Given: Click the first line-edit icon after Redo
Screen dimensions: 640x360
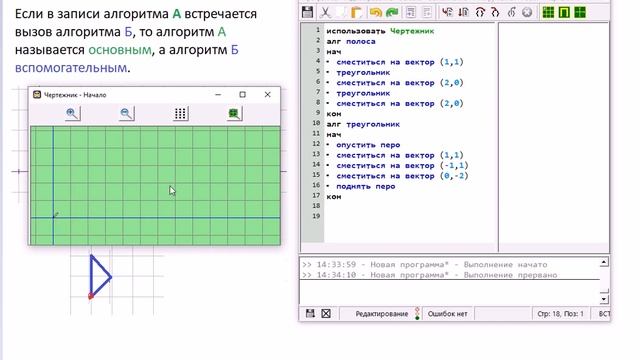Looking at the screenshot, I should point(411,12).
